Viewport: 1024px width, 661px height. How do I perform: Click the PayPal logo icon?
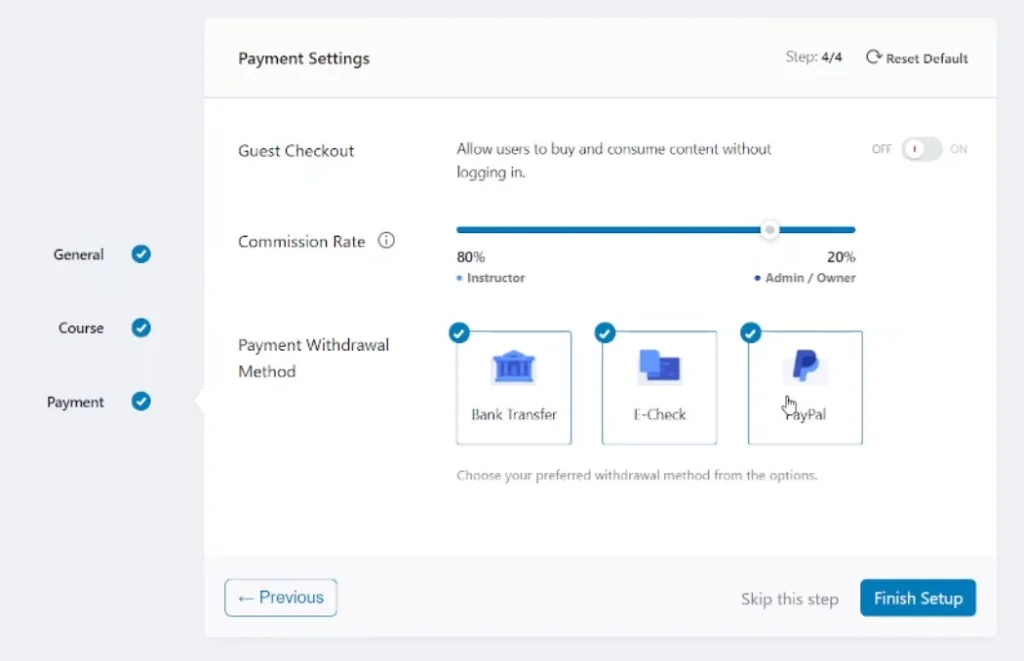805,365
